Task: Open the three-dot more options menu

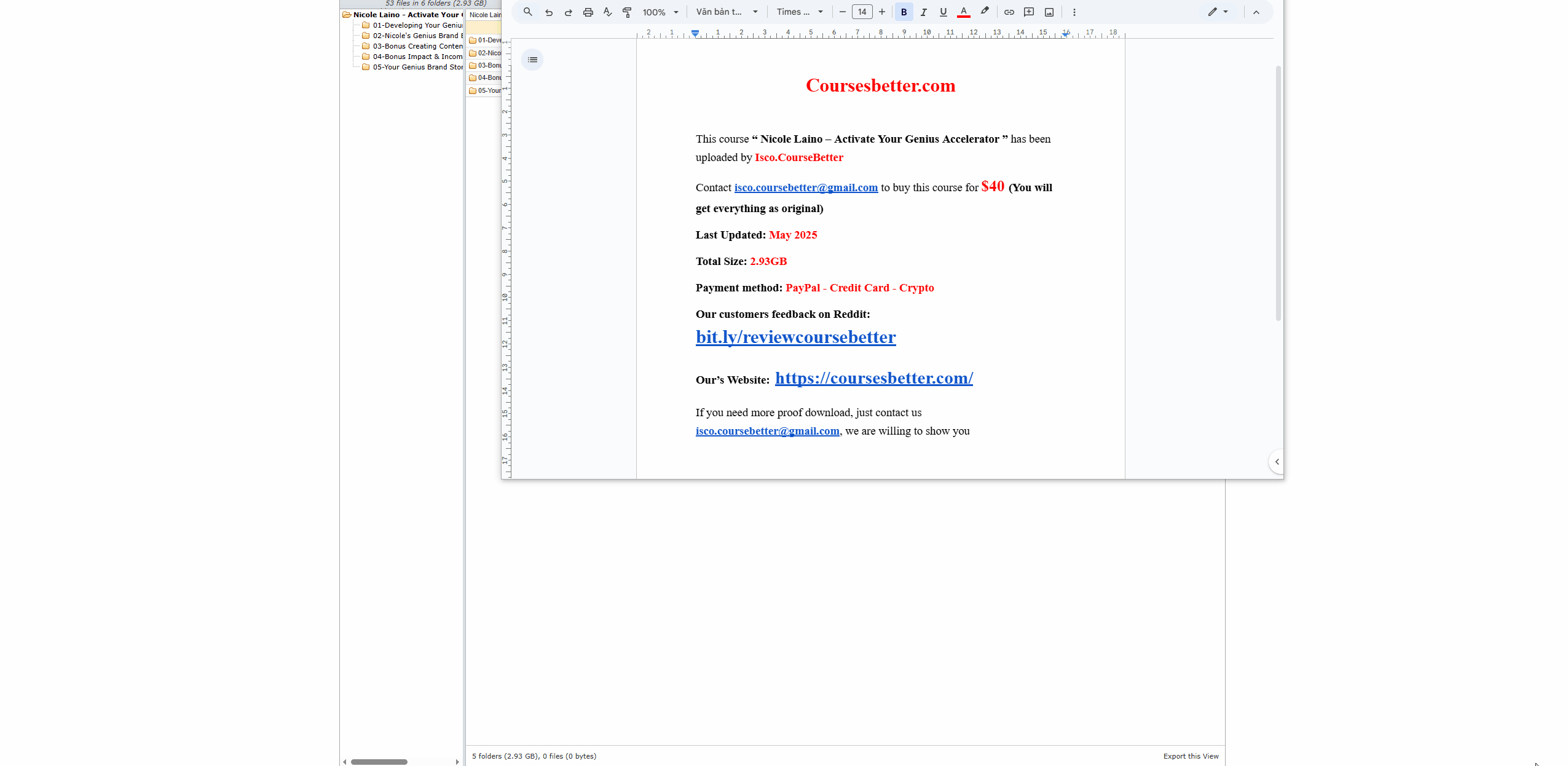Action: (x=1074, y=12)
